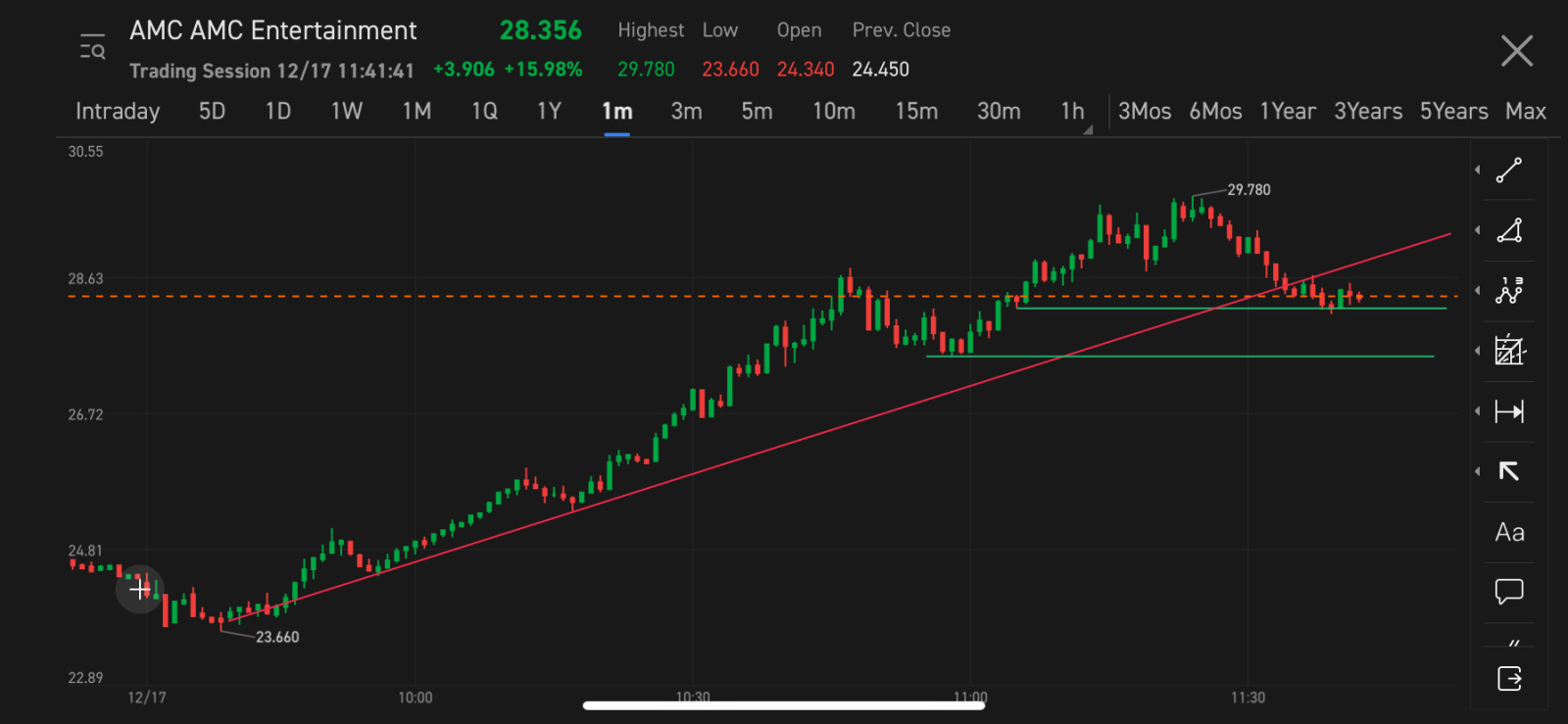Select the 15m candle interval

pyautogui.click(x=916, y=111)
